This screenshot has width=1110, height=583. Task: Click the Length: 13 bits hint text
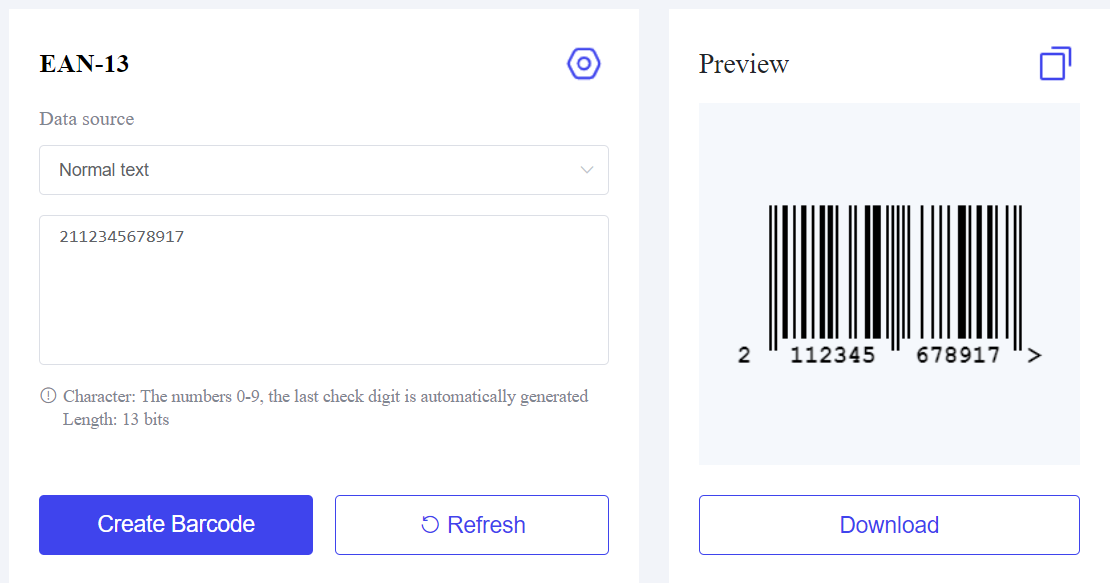pos(116,420)
